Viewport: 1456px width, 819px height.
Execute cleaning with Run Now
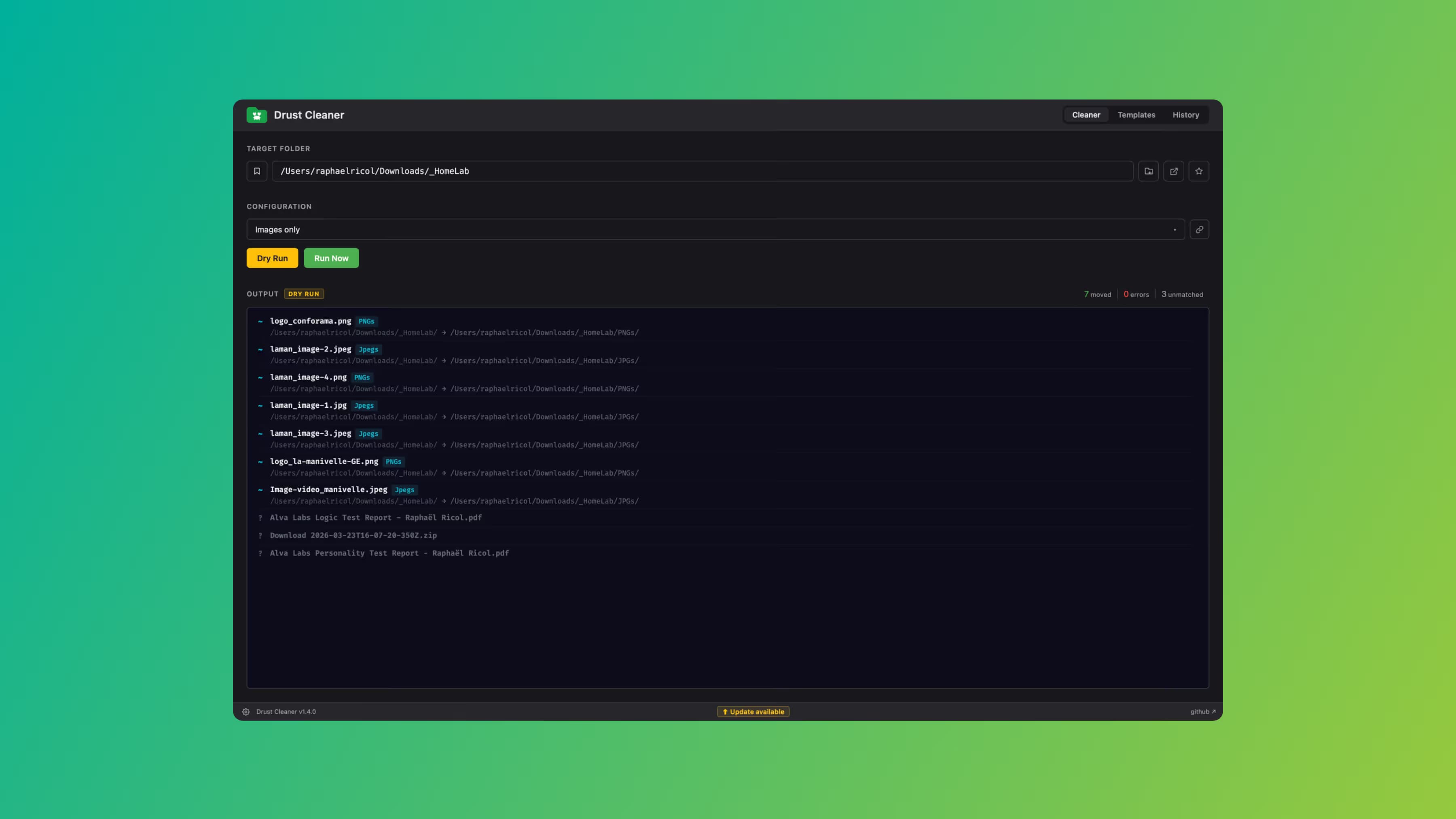331,258
